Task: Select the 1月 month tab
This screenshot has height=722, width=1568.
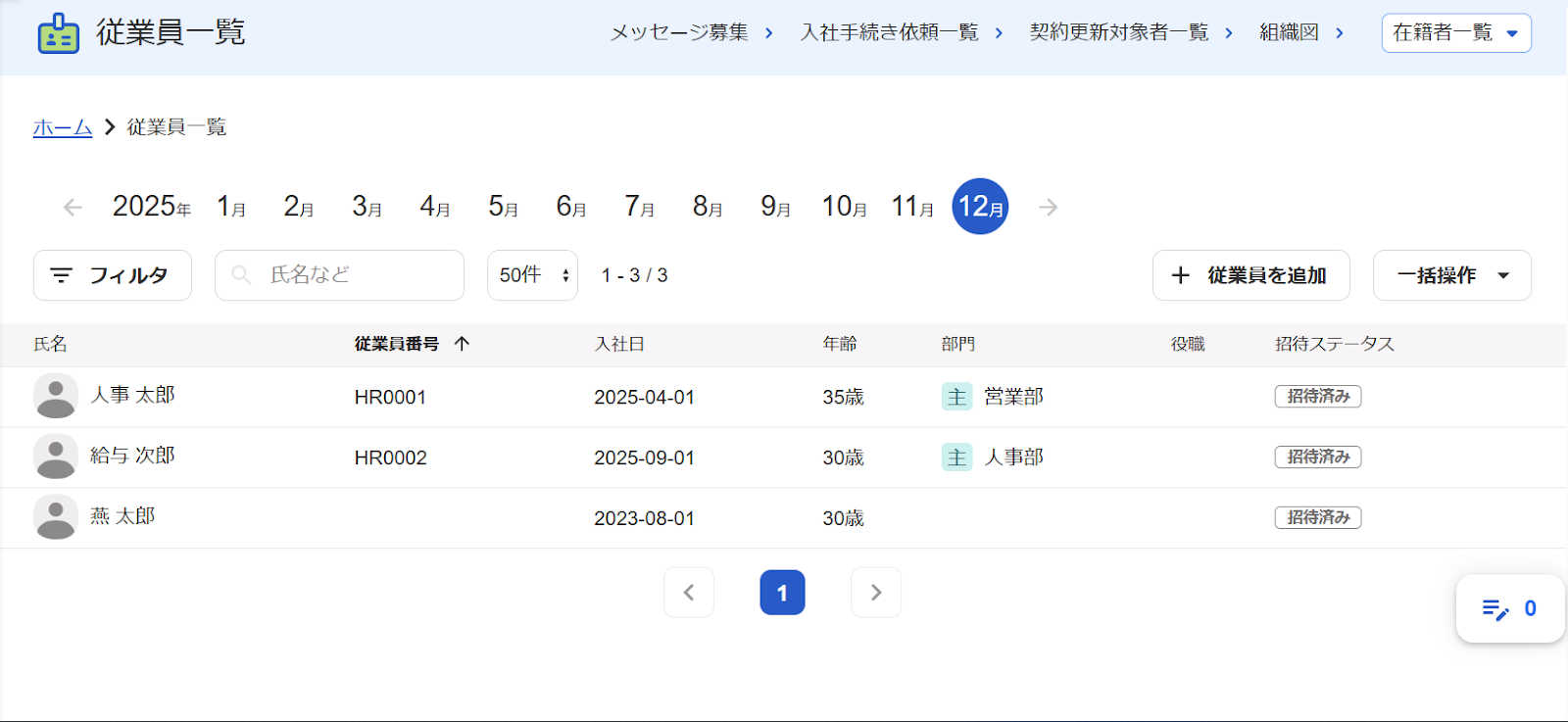Action: 231,207
